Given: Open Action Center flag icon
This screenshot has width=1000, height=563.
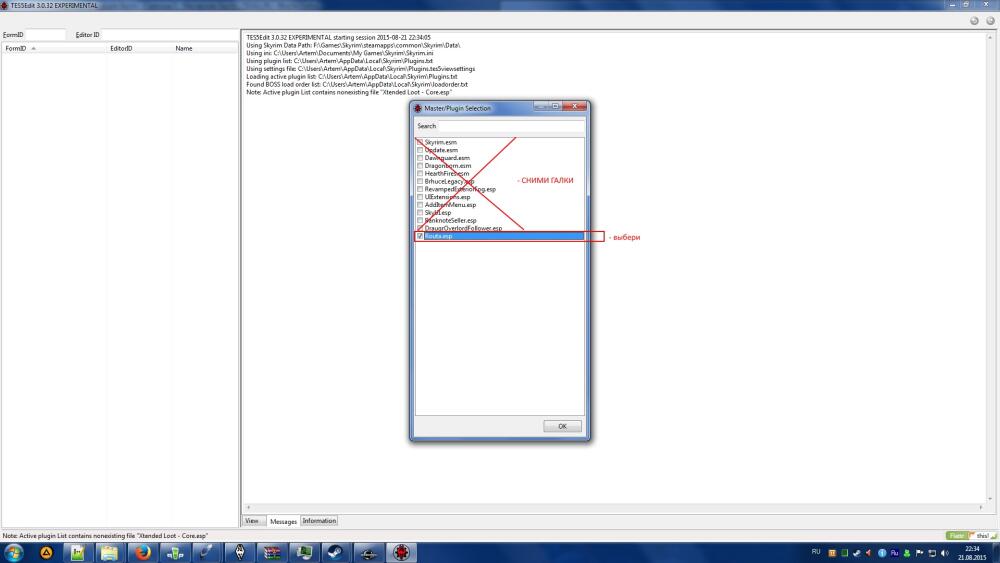Looking at the screenshot, I should 919,553.
